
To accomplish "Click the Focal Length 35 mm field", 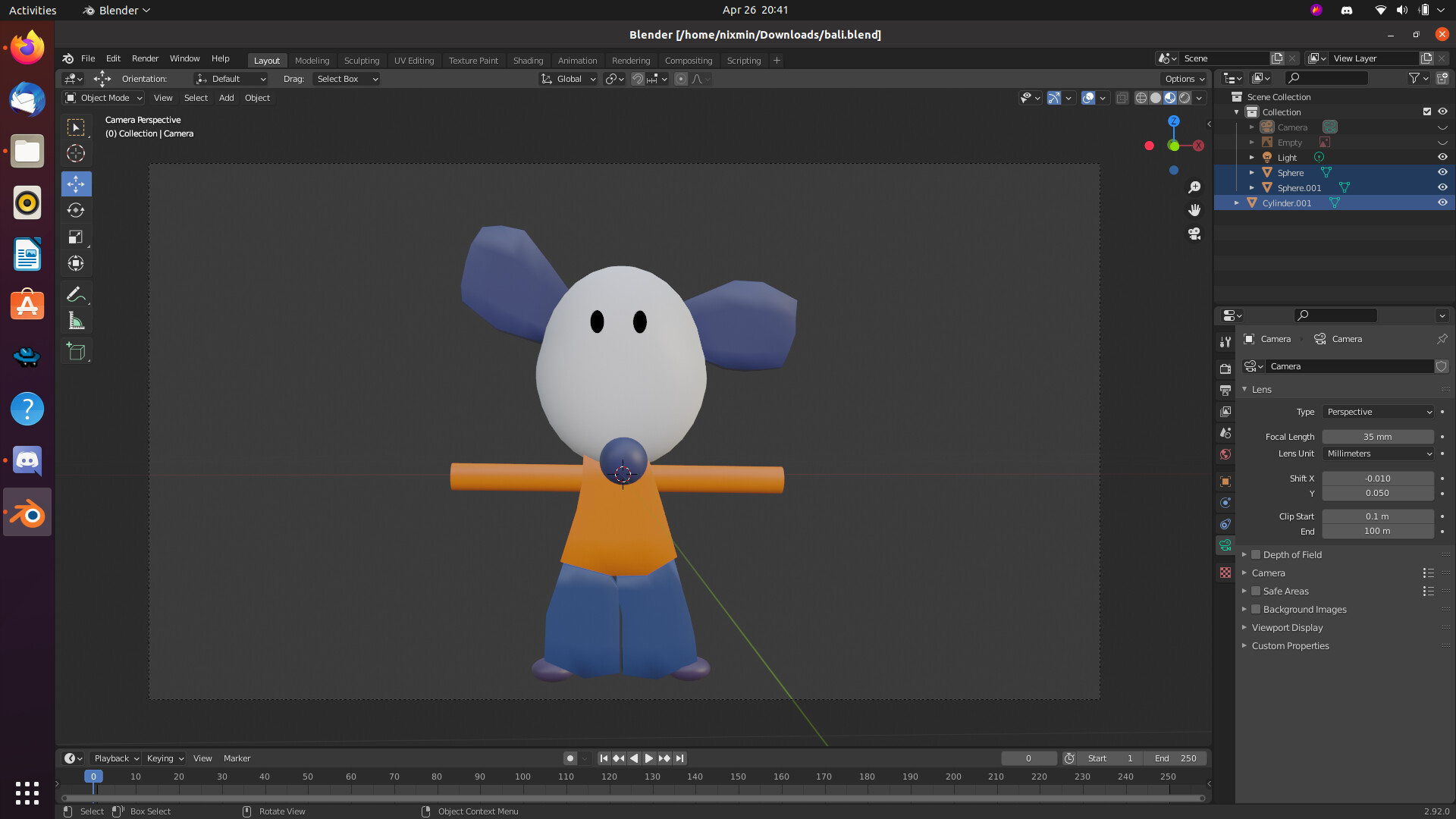I will pos(1377,437).
